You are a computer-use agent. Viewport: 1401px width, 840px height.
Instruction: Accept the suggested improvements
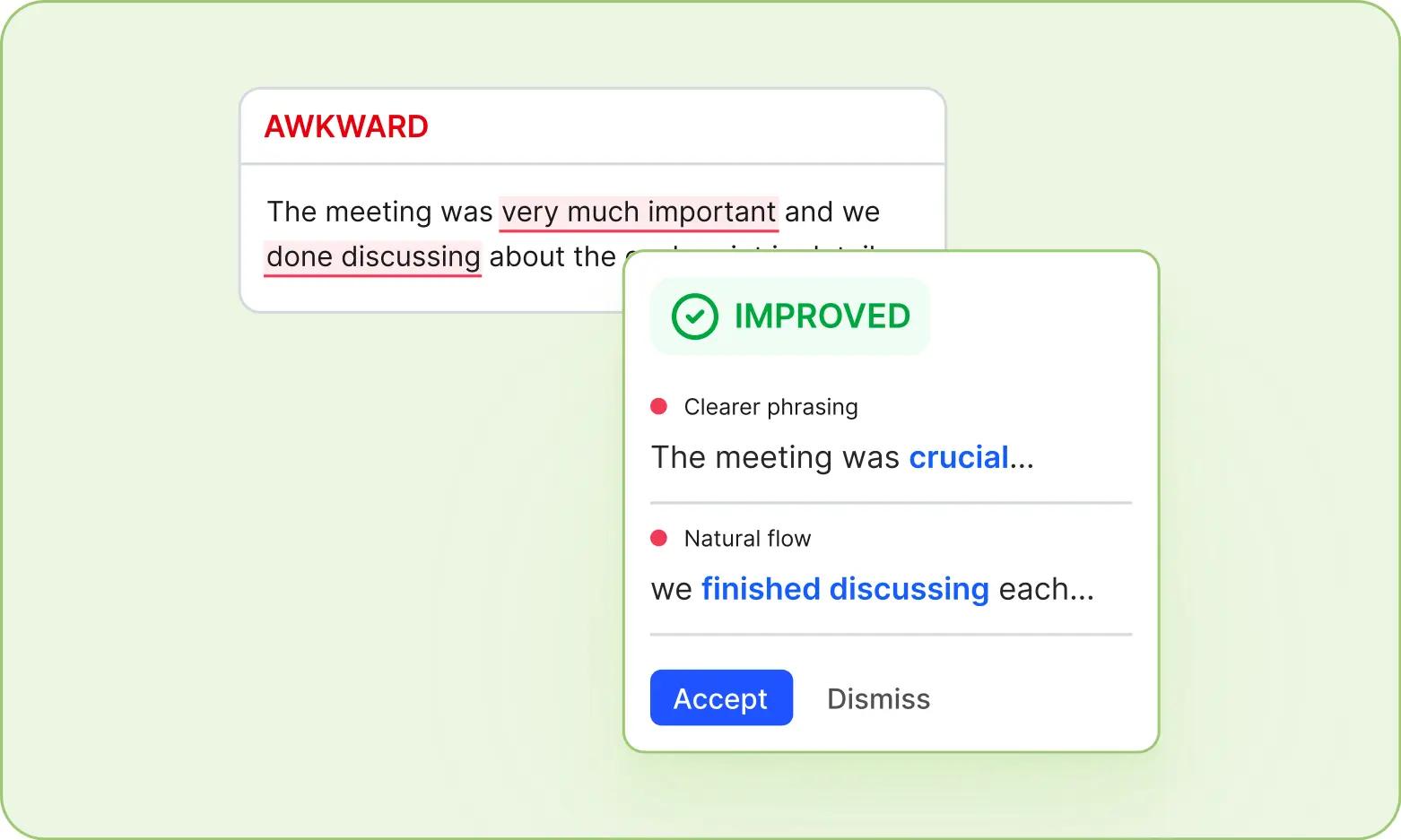(x=721, y=697)
